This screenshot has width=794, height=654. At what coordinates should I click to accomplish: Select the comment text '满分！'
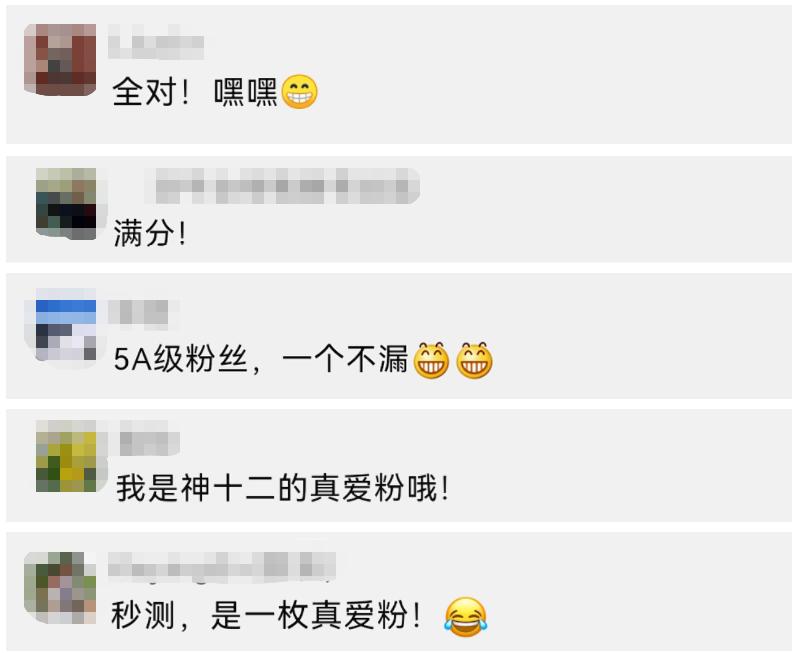pyautogui.click(x=149, y=233)
